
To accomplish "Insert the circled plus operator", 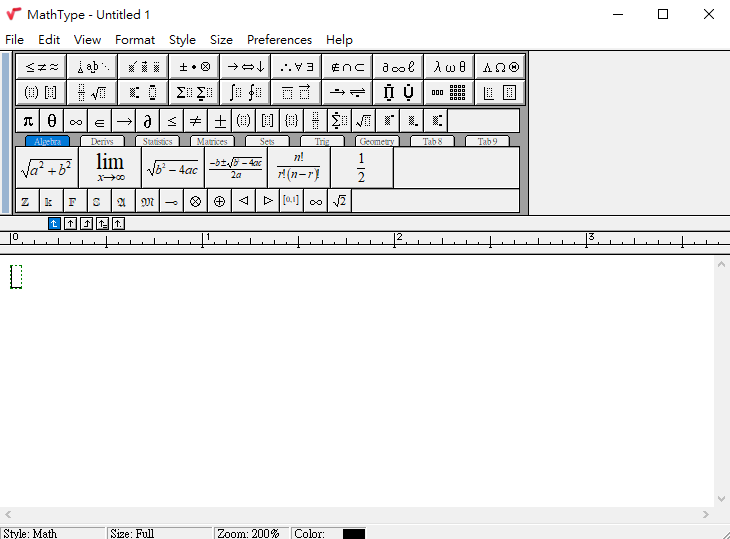I will [x=220, y=201].
